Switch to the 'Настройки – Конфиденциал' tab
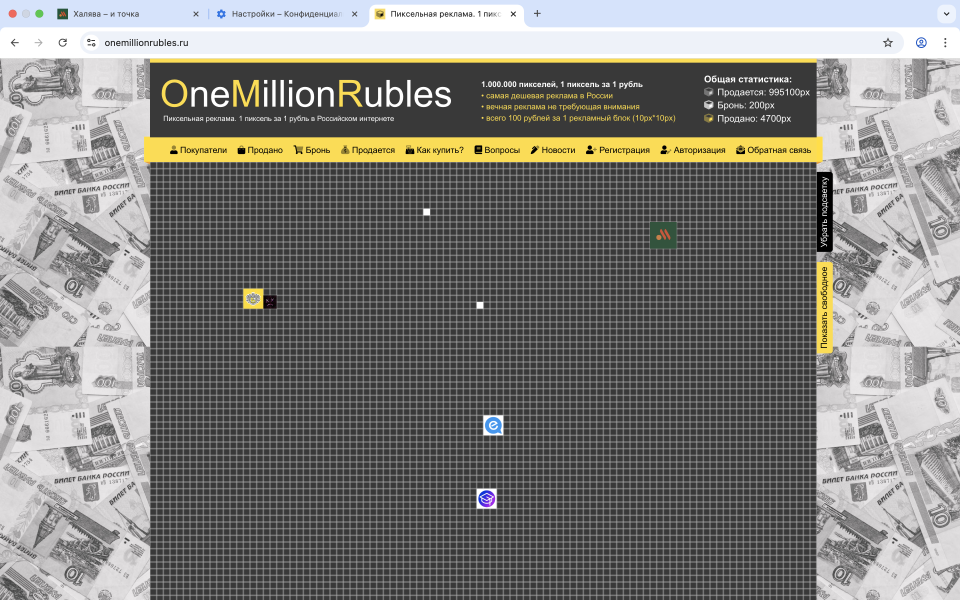The height and width of the screenshot is (600, 960). 287,14
